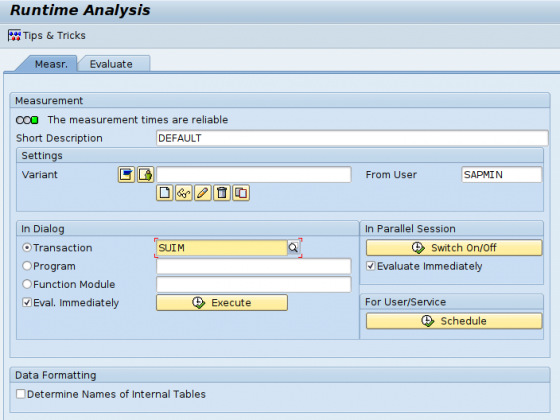Enable Determine Names of Internal Tables
This screenshot has height=420, width=560.
(x=21, y=394)
